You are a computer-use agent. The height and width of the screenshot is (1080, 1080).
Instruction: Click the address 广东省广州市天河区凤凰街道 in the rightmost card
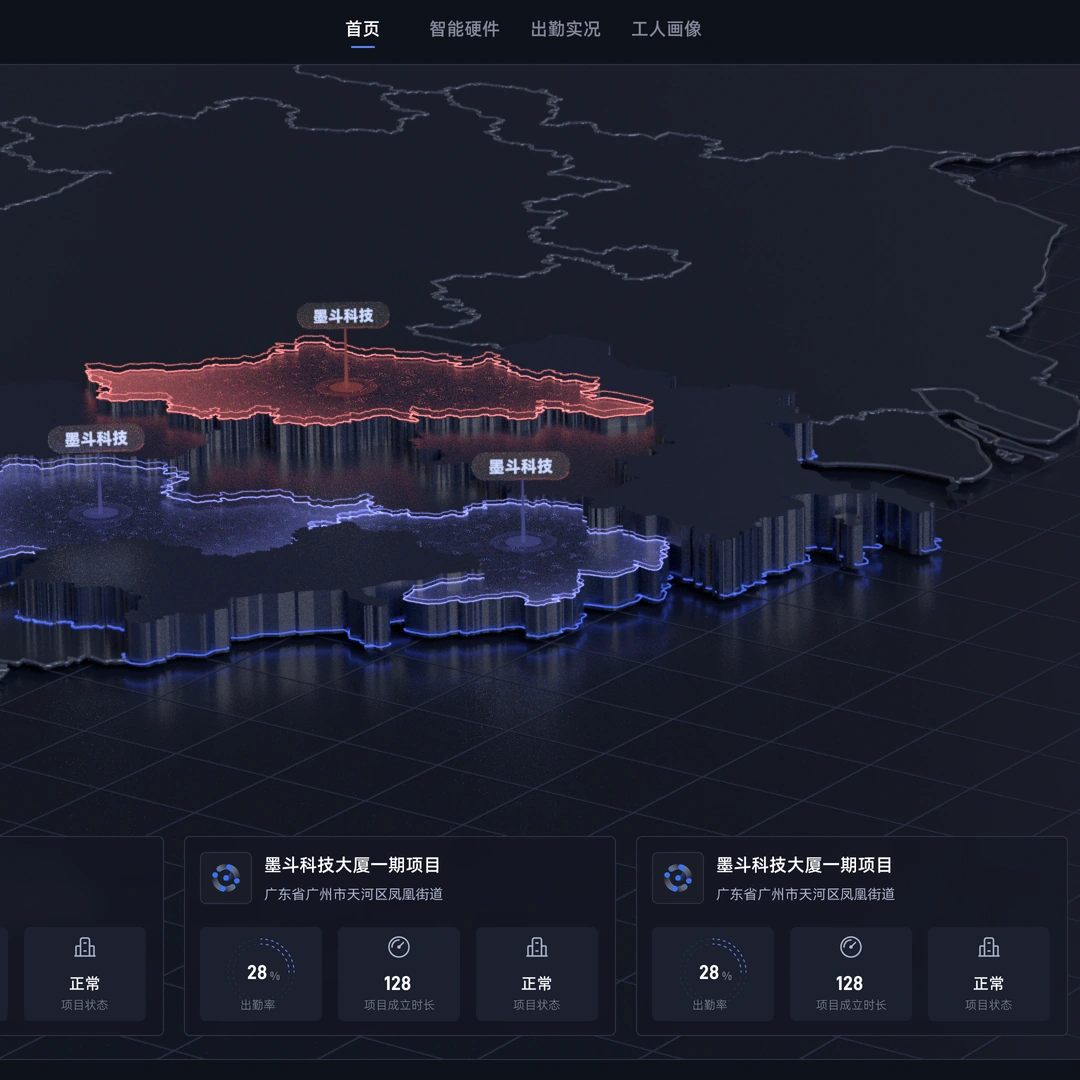[x=805, y=894]
